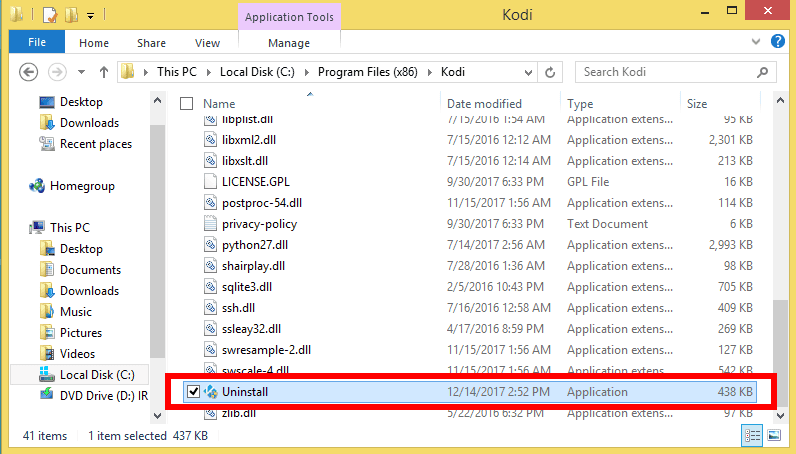Select the ssh.dll file icon

[x=210, y=308]
